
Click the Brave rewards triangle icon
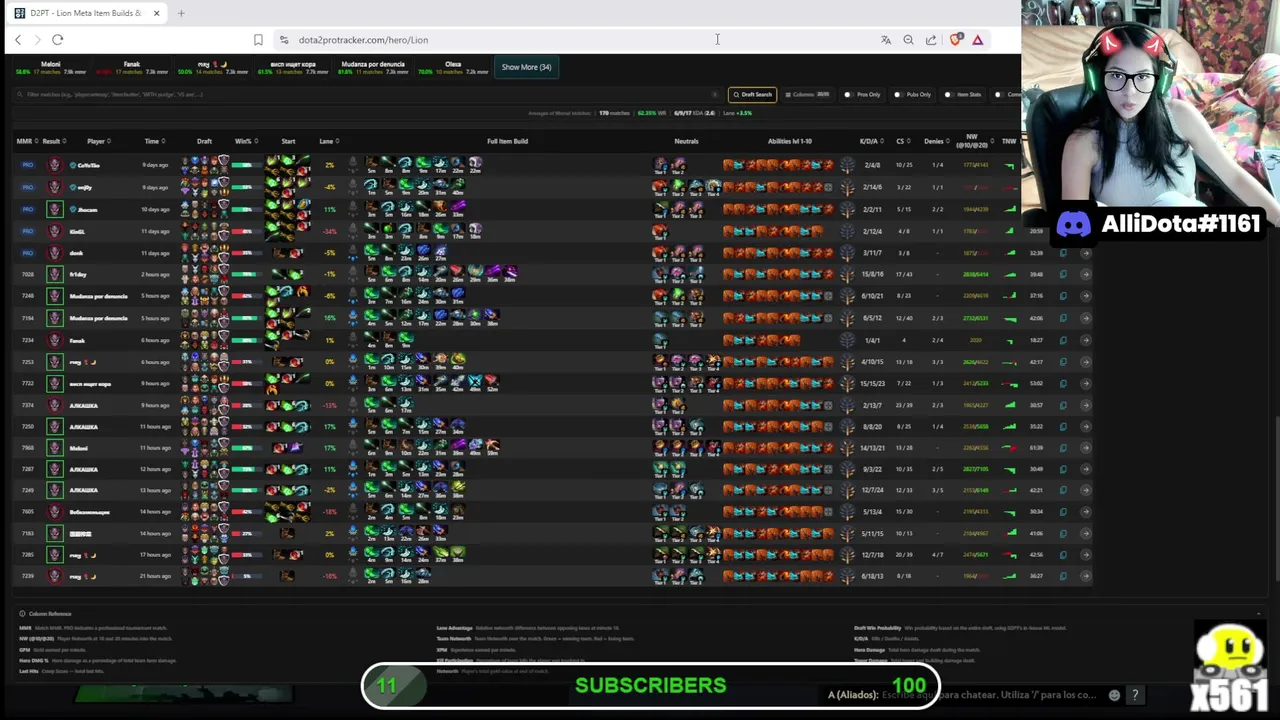coord(978,40)
